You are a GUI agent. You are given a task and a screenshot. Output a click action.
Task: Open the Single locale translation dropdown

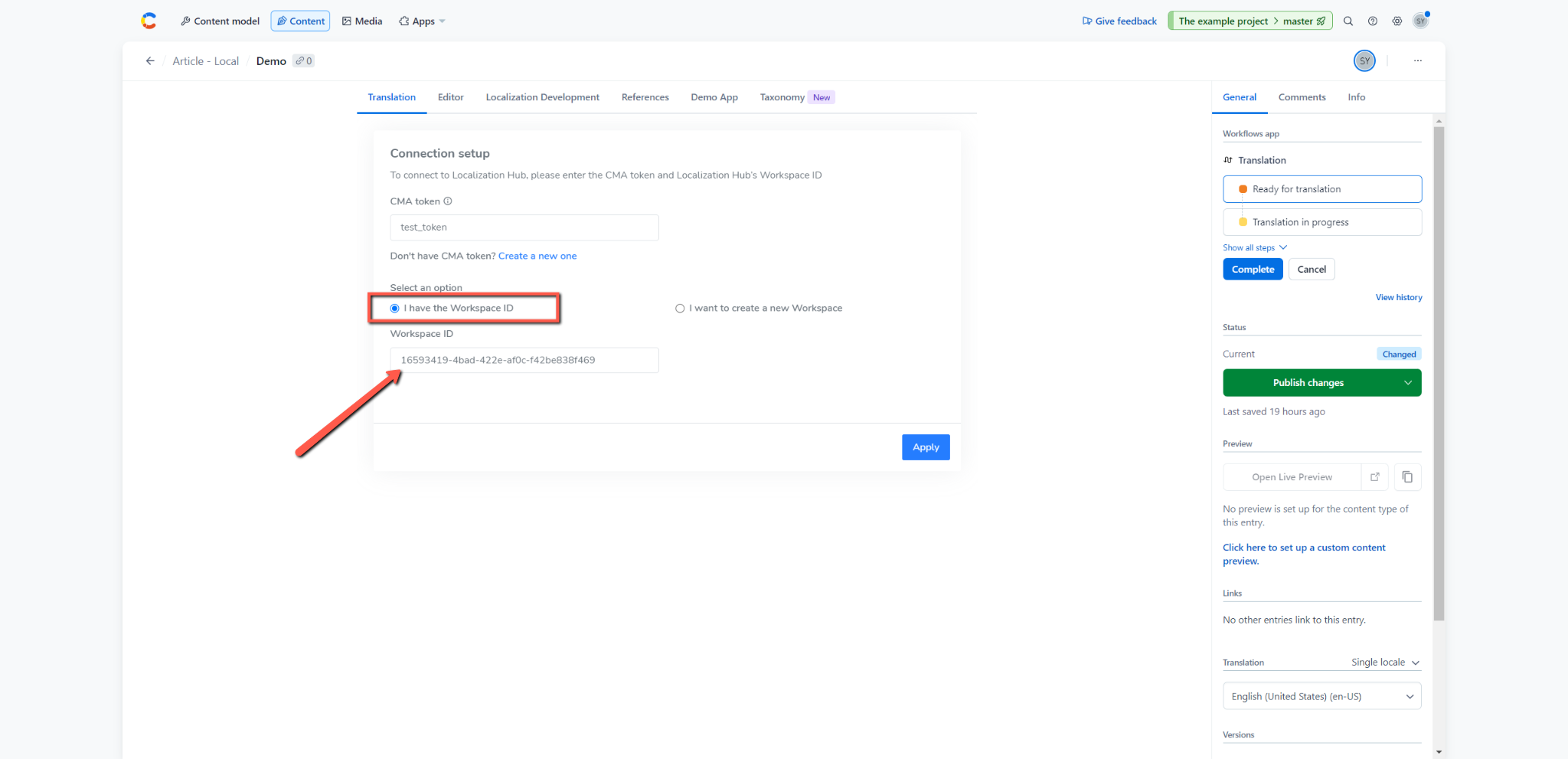click(x=1385, y=662)
